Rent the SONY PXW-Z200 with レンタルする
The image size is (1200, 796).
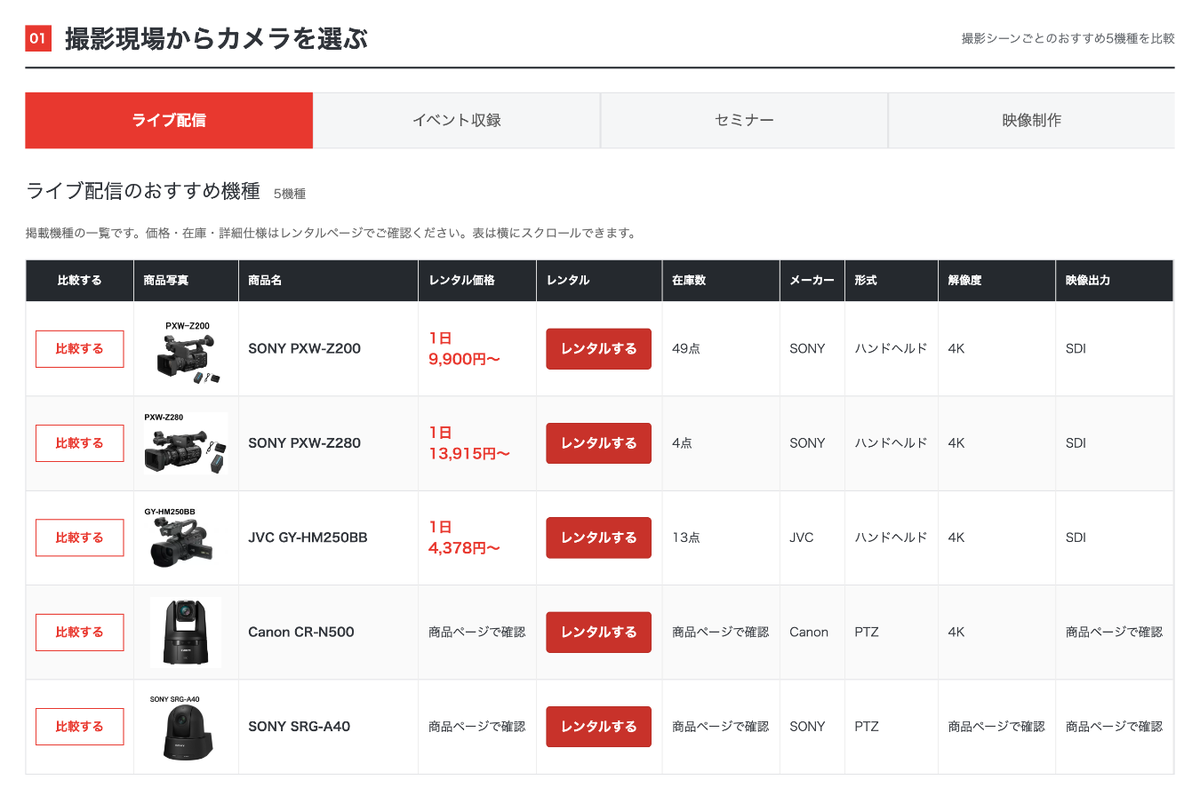[x=598, y=349]
